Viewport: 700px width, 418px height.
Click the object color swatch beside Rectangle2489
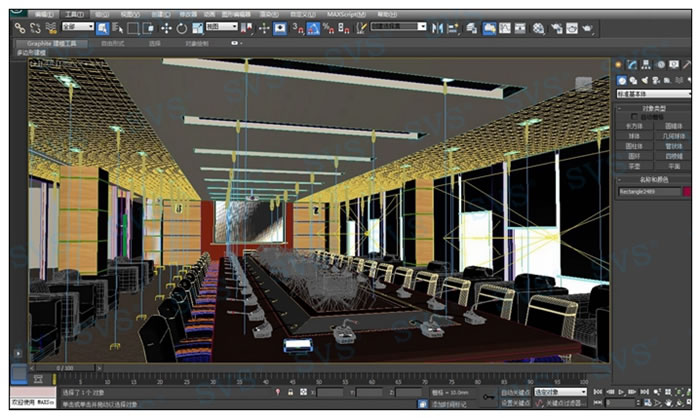click(x=686, y=190)
